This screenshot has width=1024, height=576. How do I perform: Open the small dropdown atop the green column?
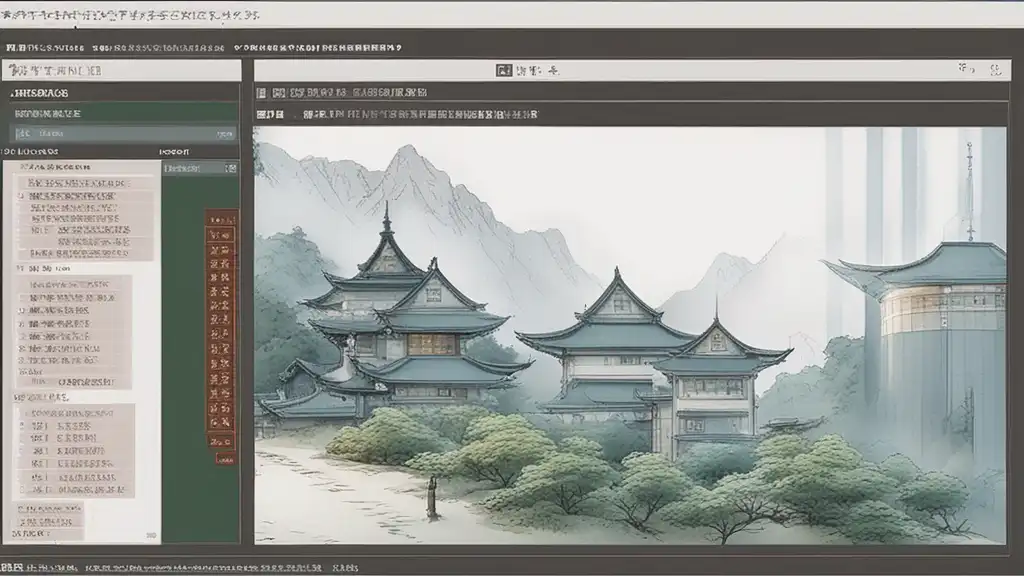tap(199, 169)
